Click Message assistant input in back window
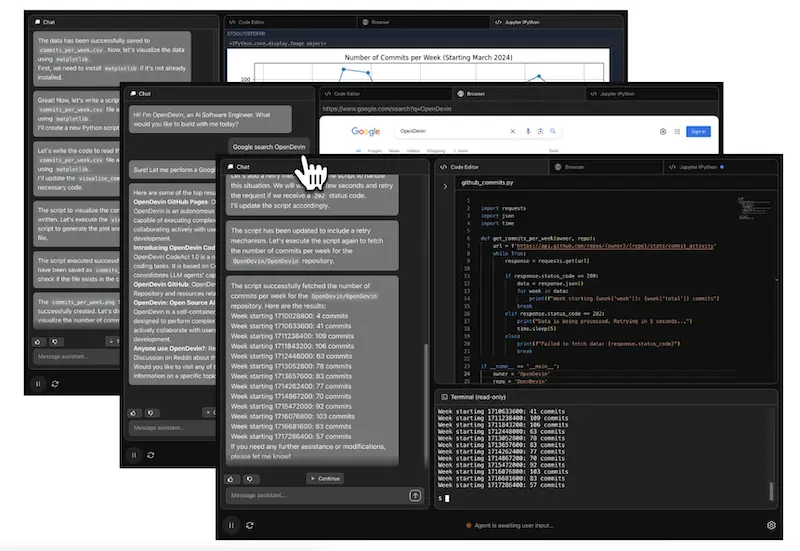The width and height of the screenshot is (800, 551). pyautogui.click(x=77, y=357)
